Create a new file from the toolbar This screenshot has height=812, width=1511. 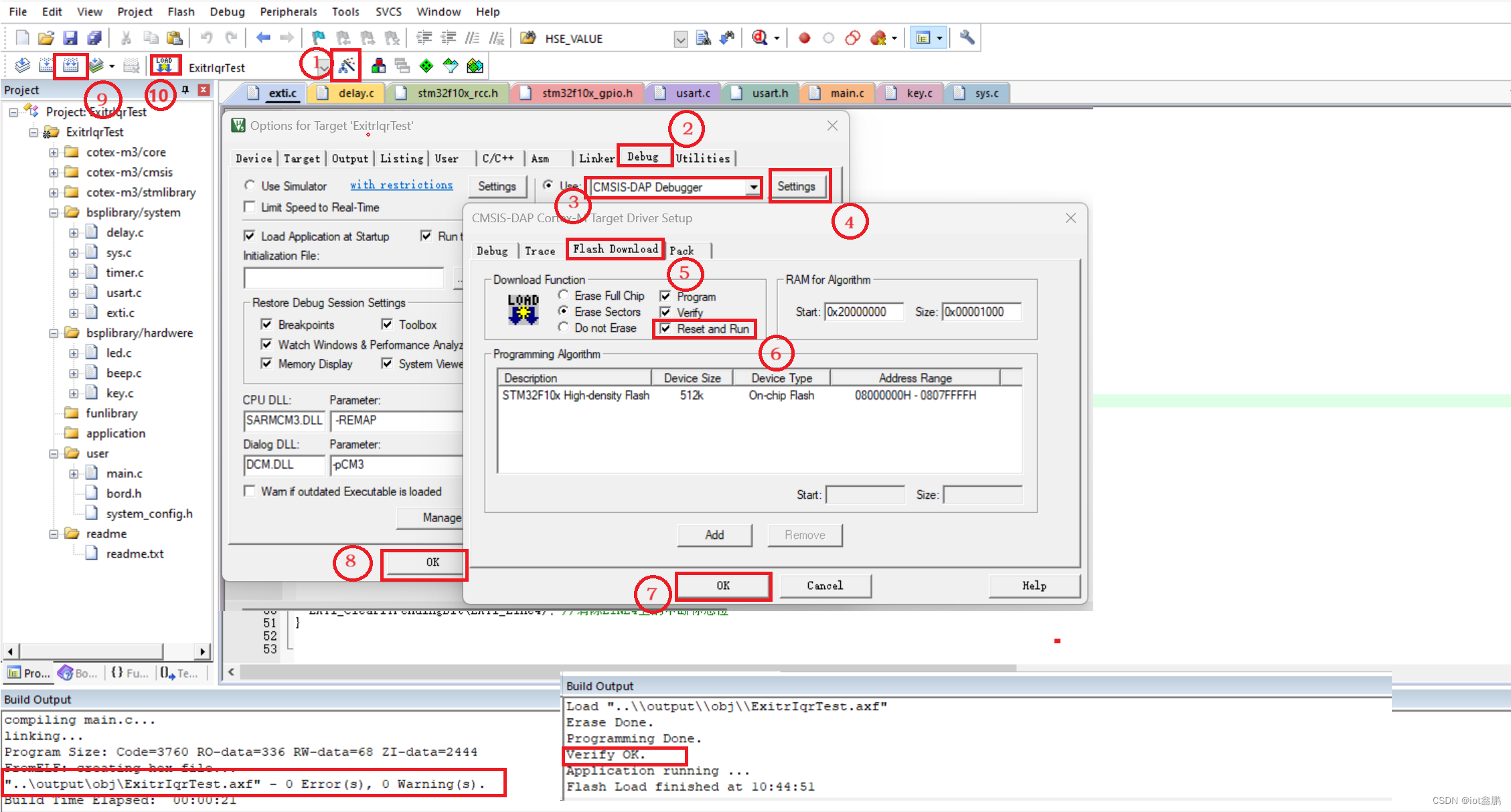(x=22, y=38)
